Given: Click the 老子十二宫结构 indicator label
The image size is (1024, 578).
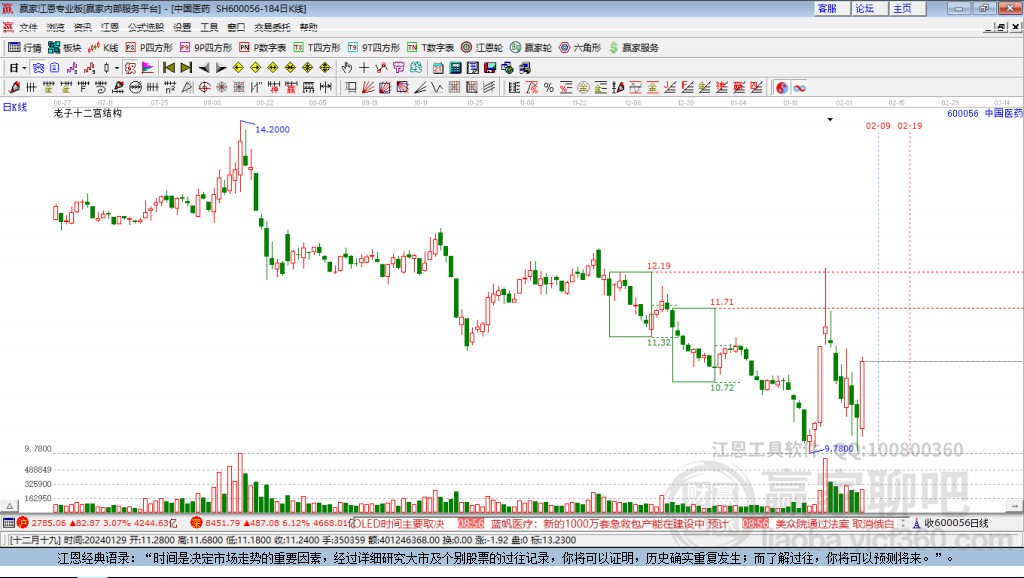Looking at the screenshot, I should pyautogui.click(x=88, y=113).
